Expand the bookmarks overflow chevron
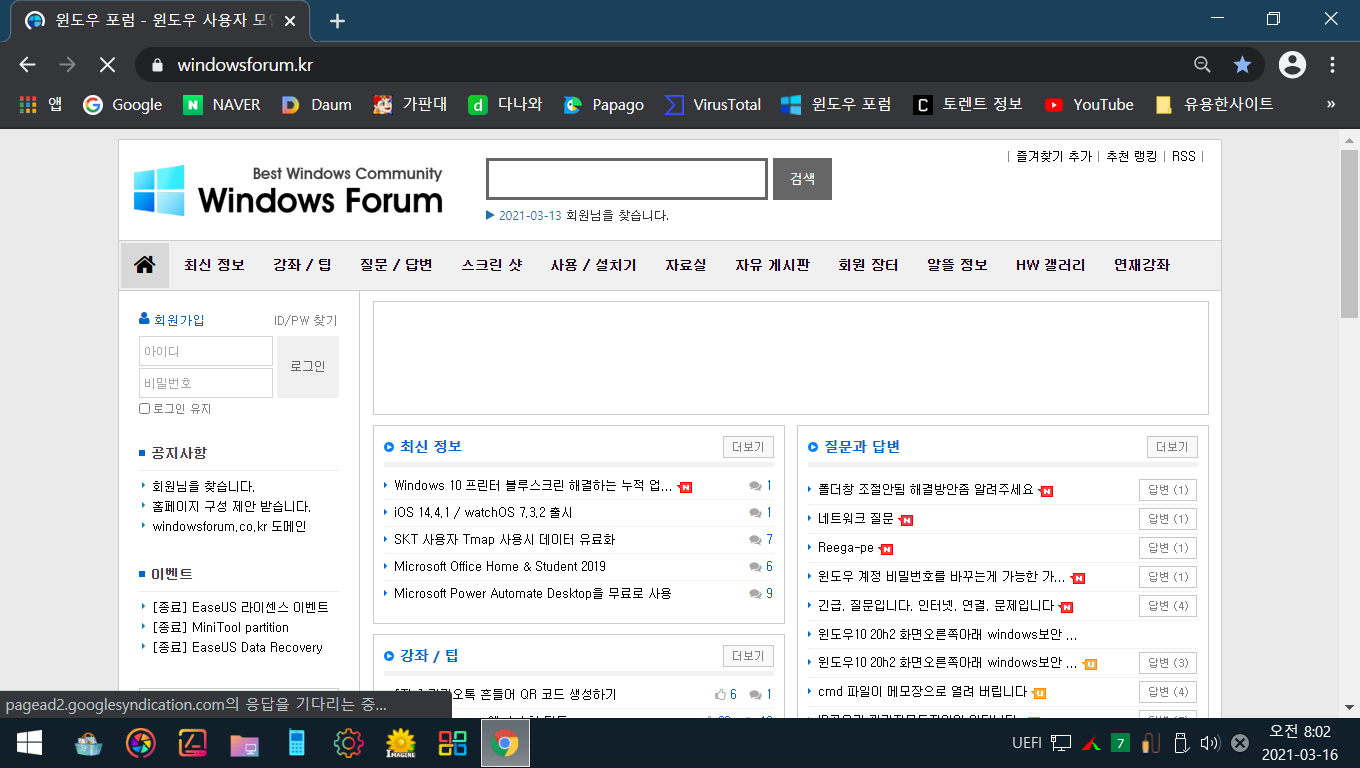 point(1330,104)
